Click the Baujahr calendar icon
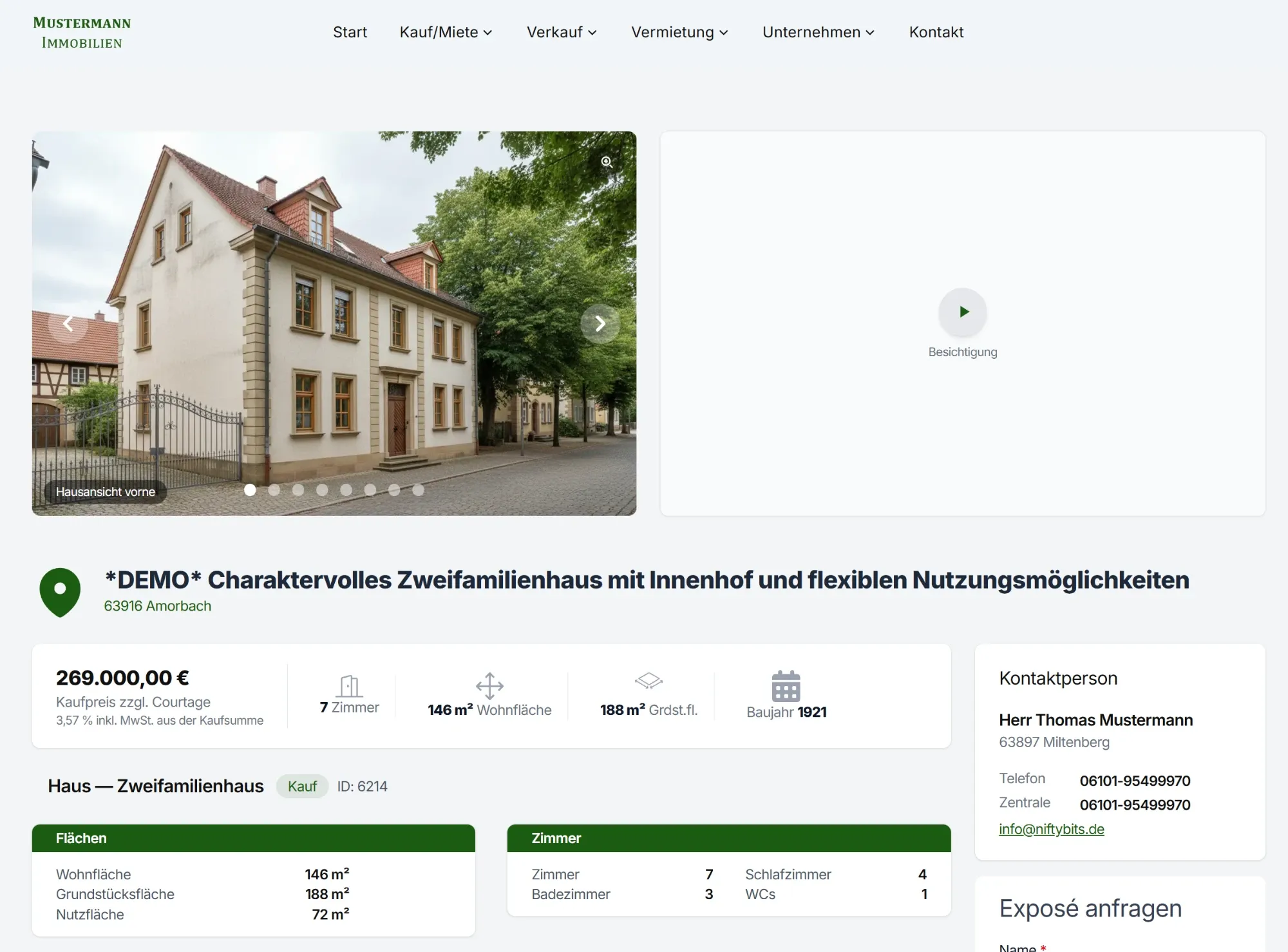Viewport: 1288px width, 952px height. coord(786,686)
